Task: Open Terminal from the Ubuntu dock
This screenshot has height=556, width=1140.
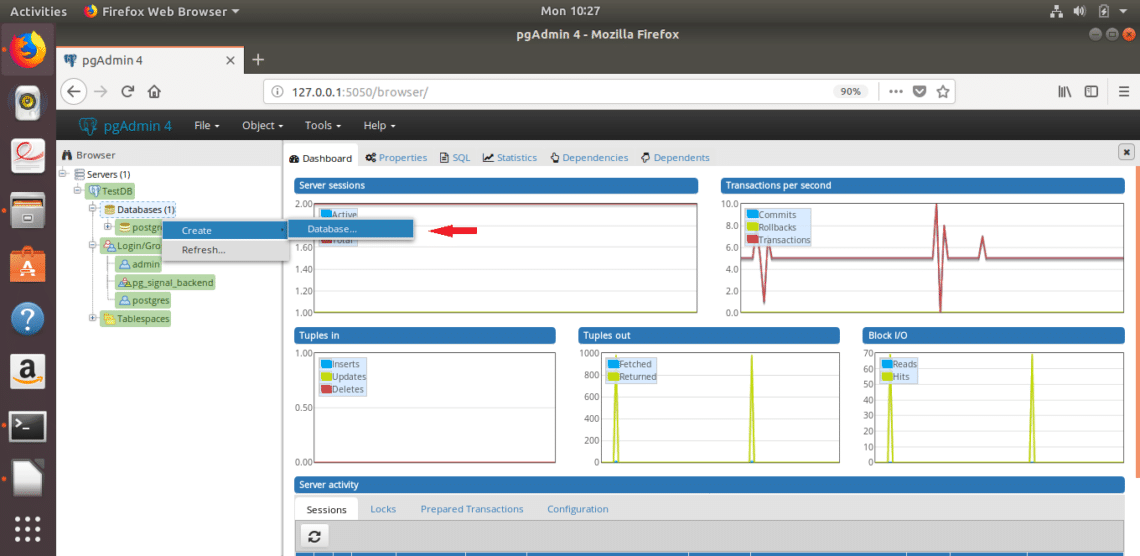Action: [x=27, y=425]
